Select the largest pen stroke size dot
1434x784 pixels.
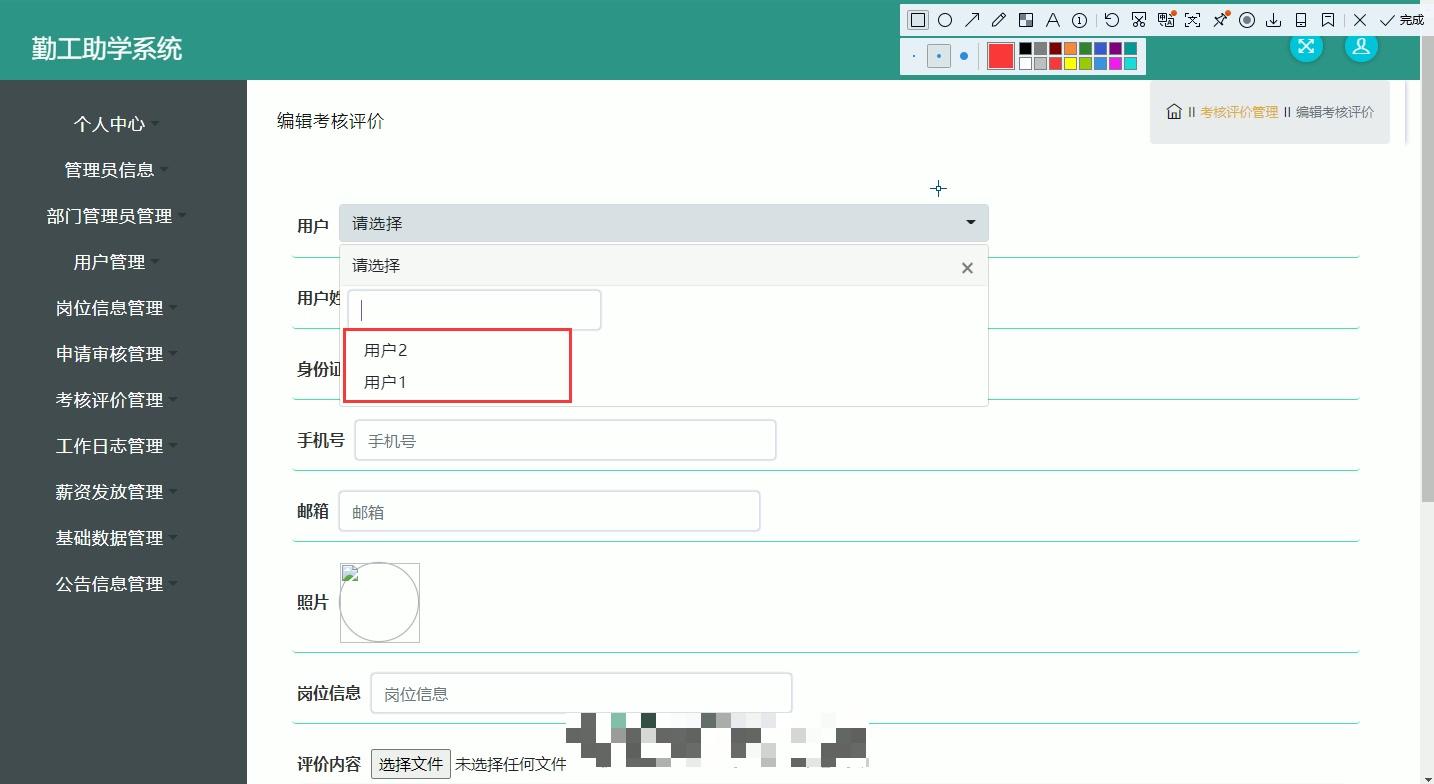pos(964,55)
